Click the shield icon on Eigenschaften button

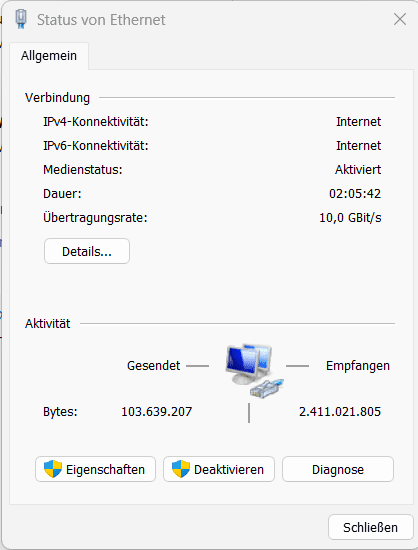53,469
